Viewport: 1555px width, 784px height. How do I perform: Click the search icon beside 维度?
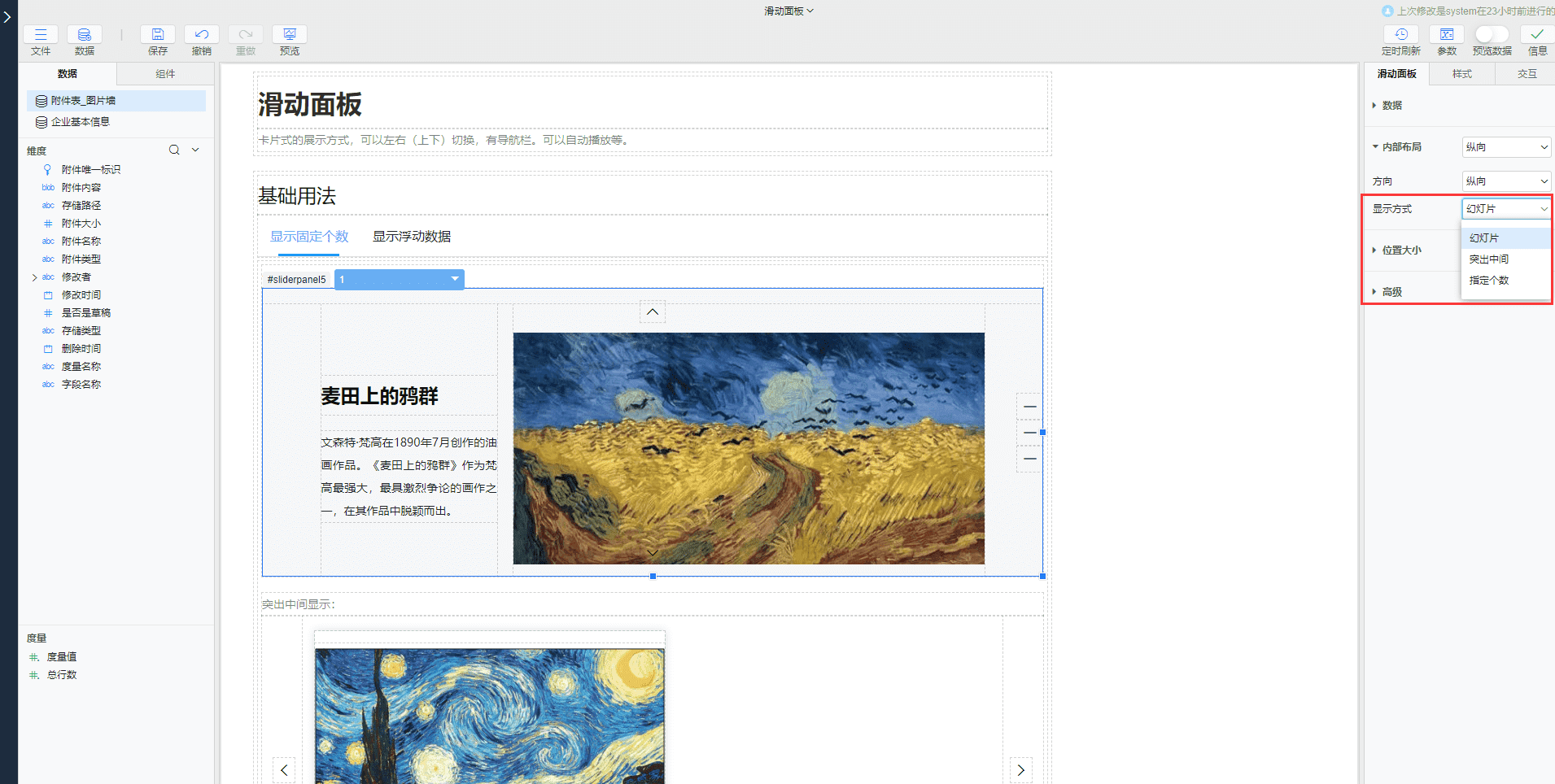click(174, 150)
